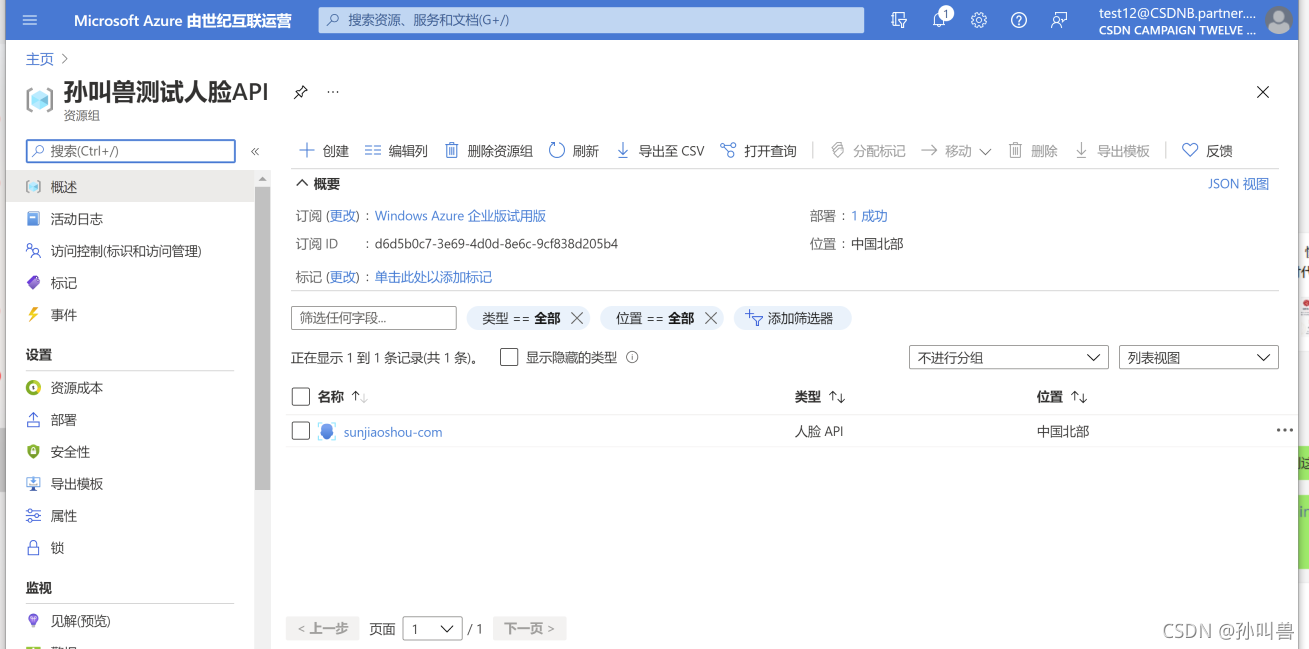Click 反馈 heart button
The width and height of the screenshot is (1309, 649).
[1207, 151]
